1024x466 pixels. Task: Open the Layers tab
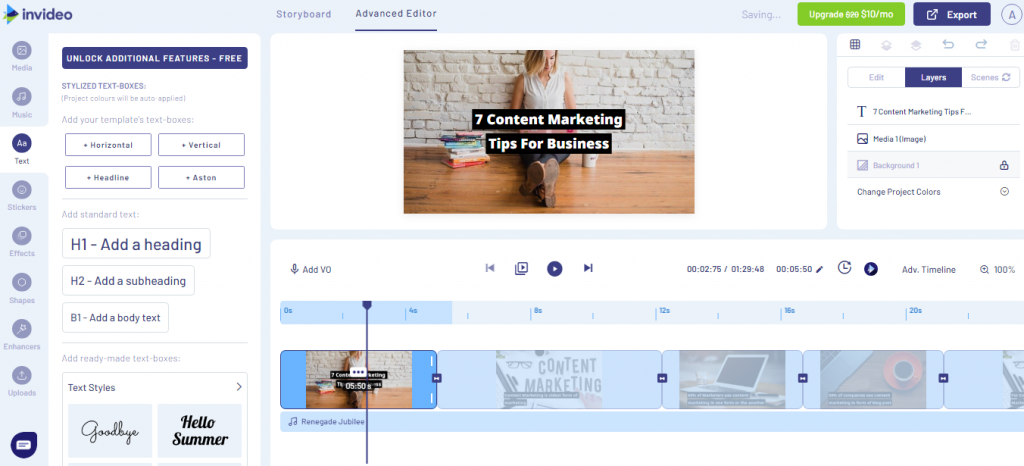click(x=933, y=77)
